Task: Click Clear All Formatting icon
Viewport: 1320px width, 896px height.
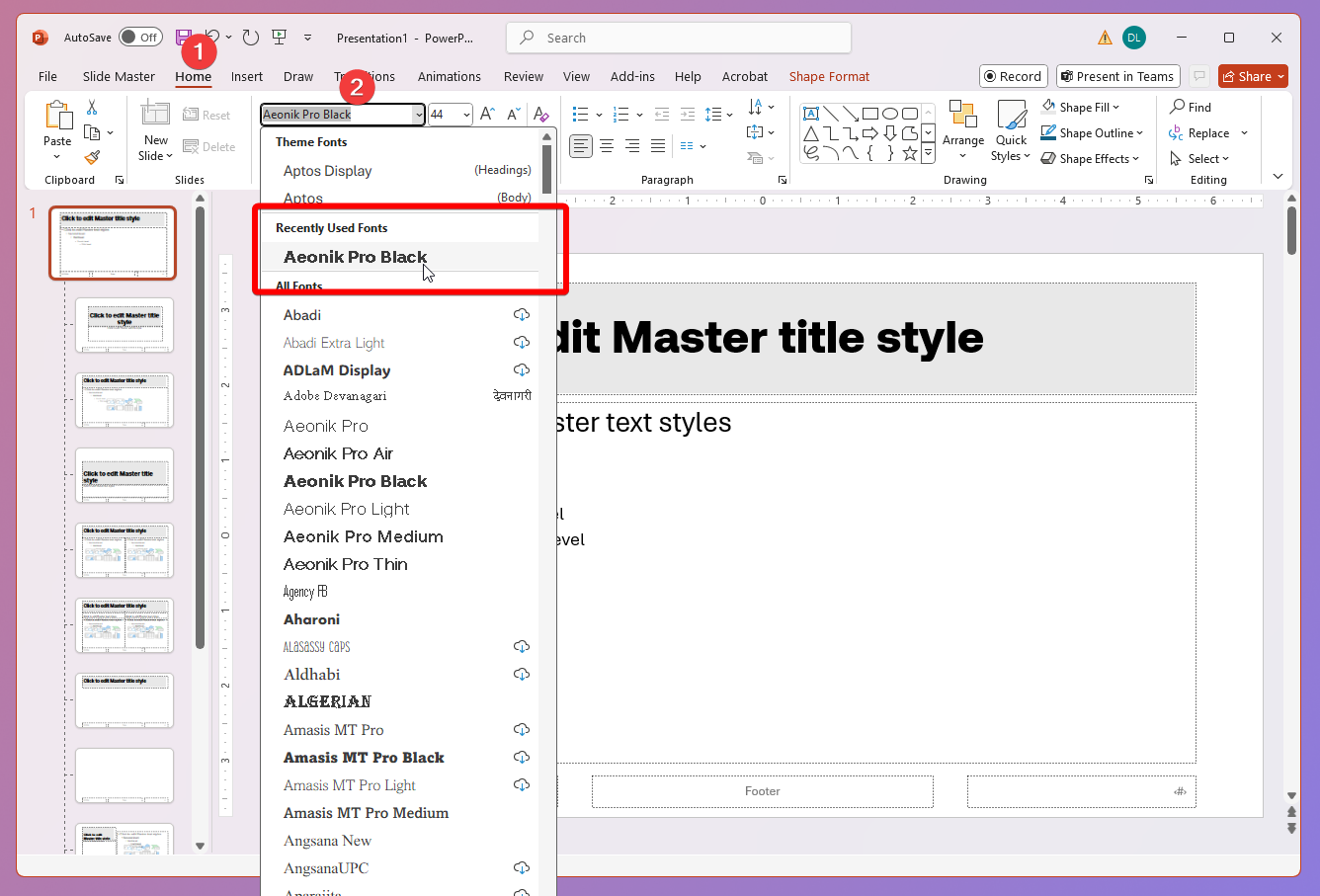Action: pyautogui.click(x=540, y=115)
